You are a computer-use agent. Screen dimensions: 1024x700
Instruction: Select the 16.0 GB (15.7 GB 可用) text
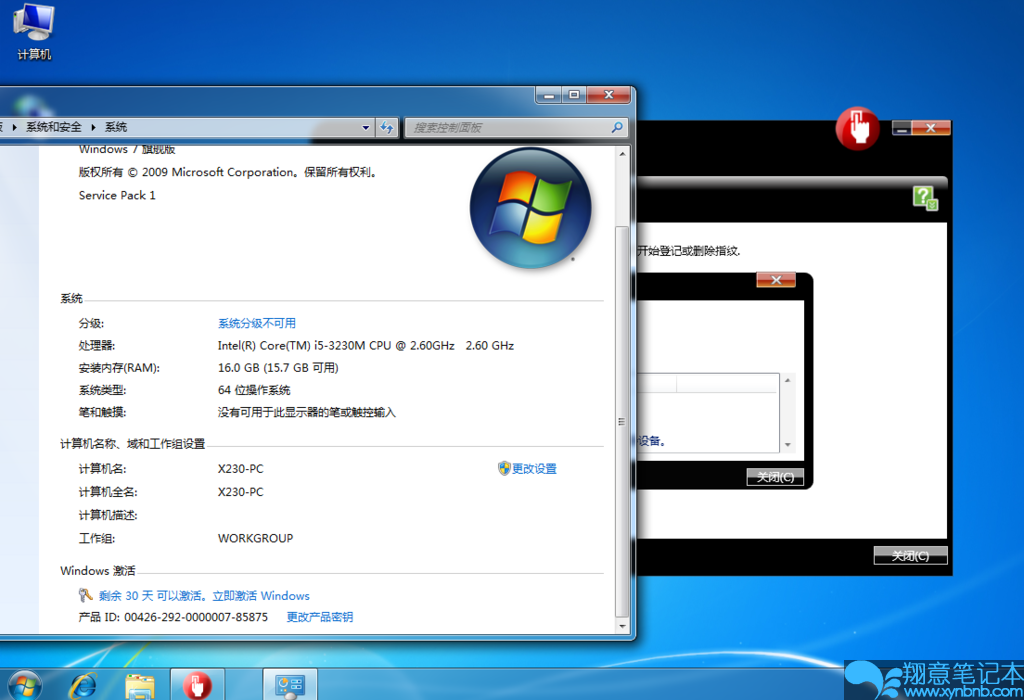click(278, 368)
